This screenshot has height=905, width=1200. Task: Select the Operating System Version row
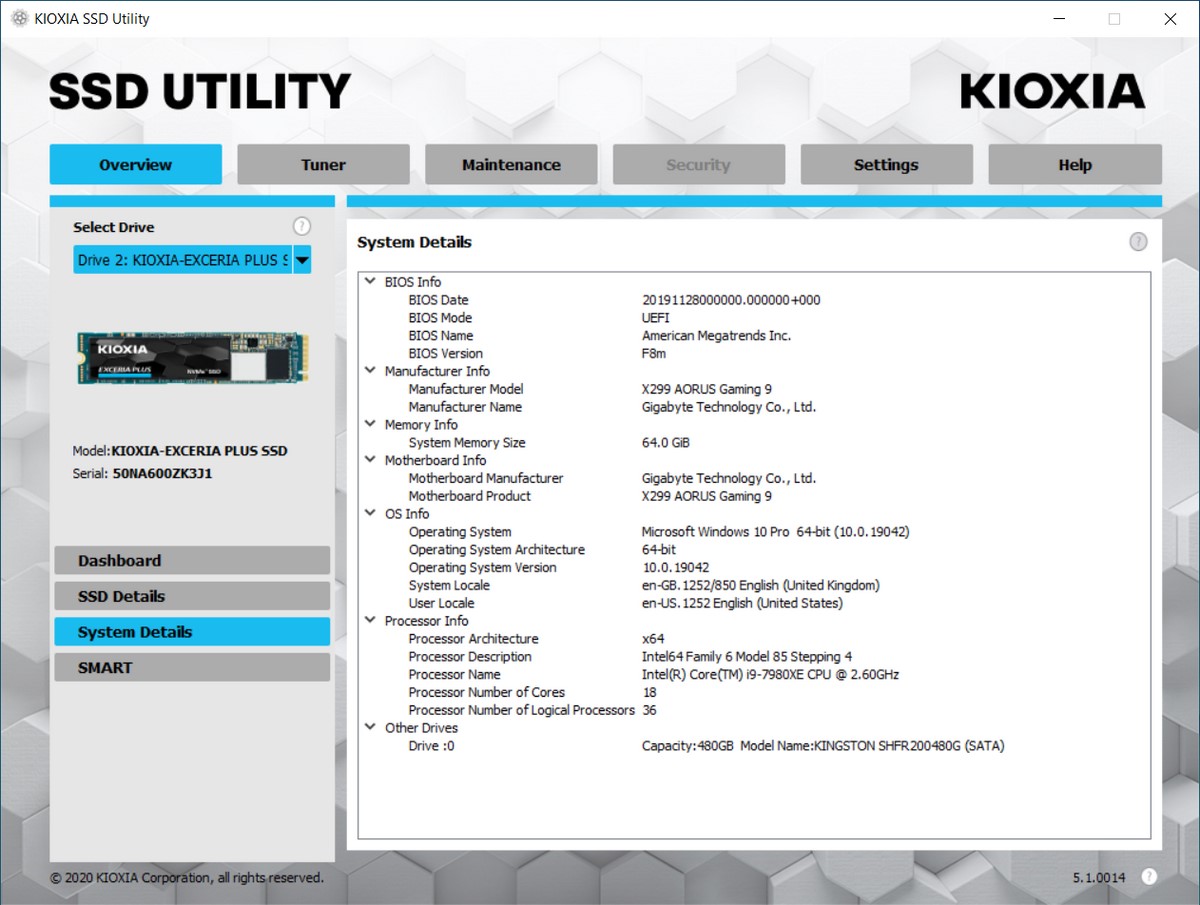[754, 568]
